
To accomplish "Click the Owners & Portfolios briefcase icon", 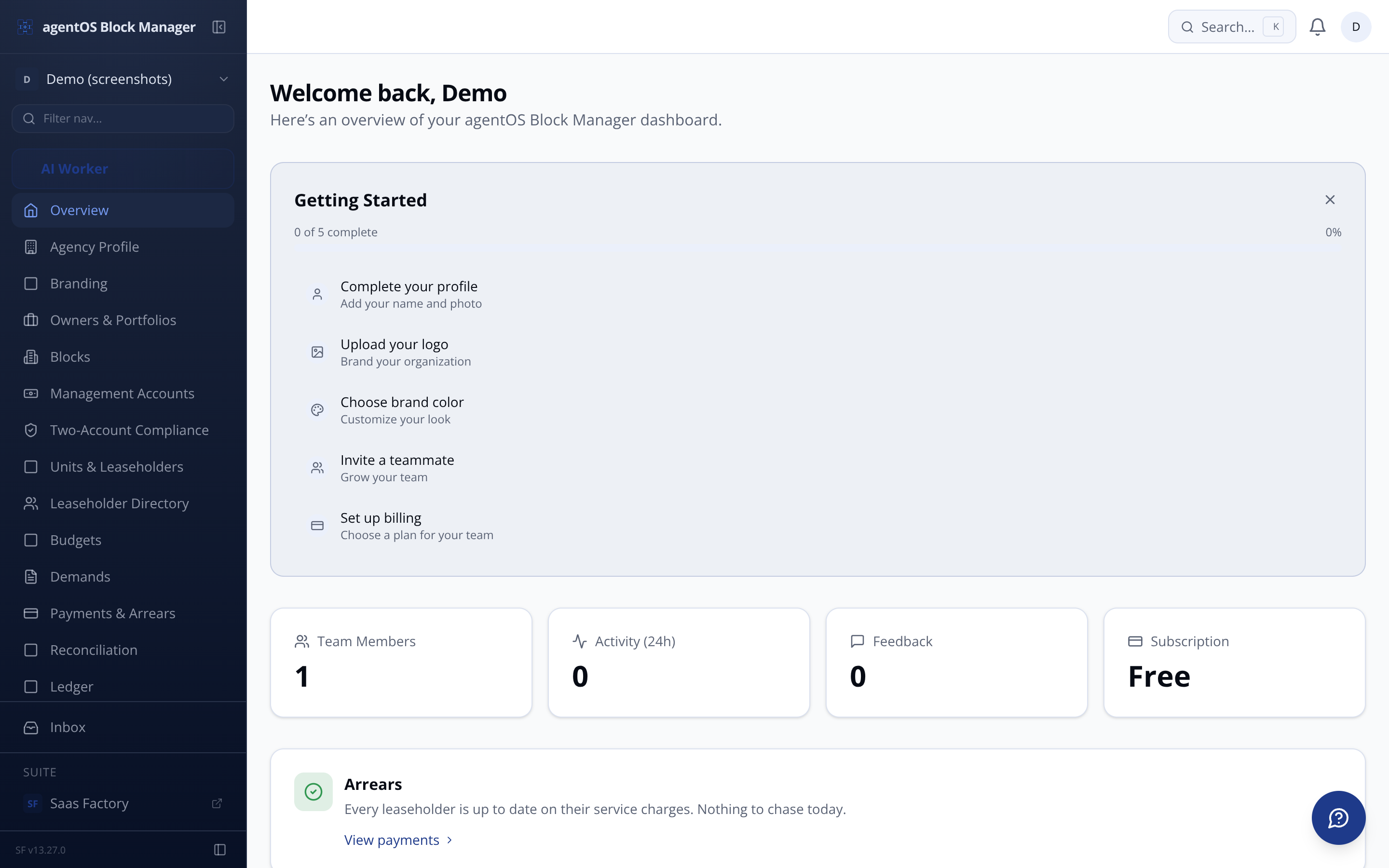I will pos(31,320).
